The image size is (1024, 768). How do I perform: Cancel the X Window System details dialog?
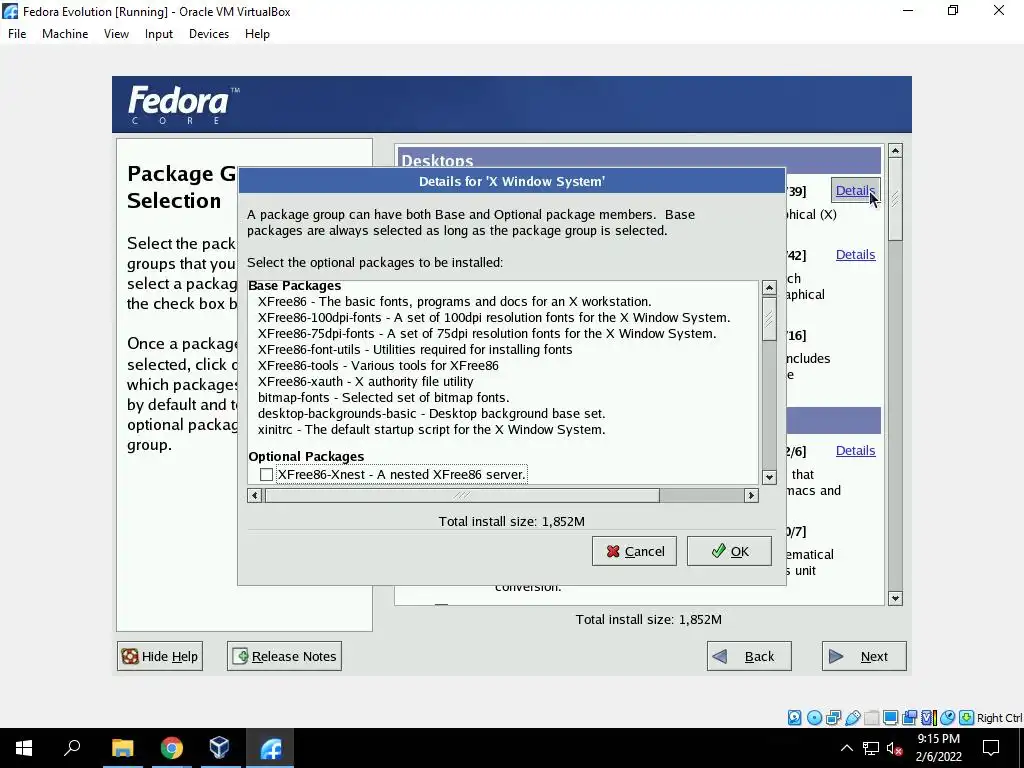pyautogui.click(x=634, y=551)
